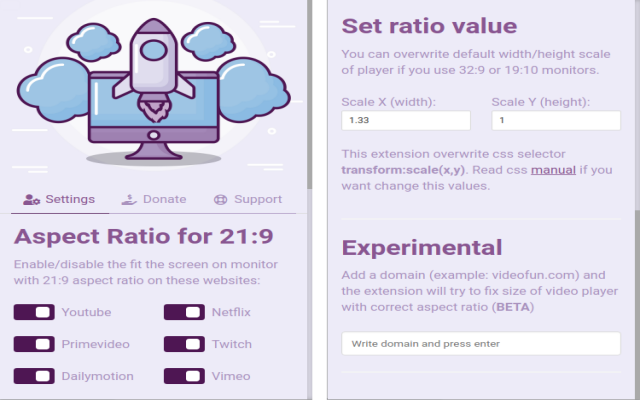Image resolution: width=640 pixels, height=400 pixels.
Task: Toggle the Dailymotion switch
Action: [x=34, y=376]
